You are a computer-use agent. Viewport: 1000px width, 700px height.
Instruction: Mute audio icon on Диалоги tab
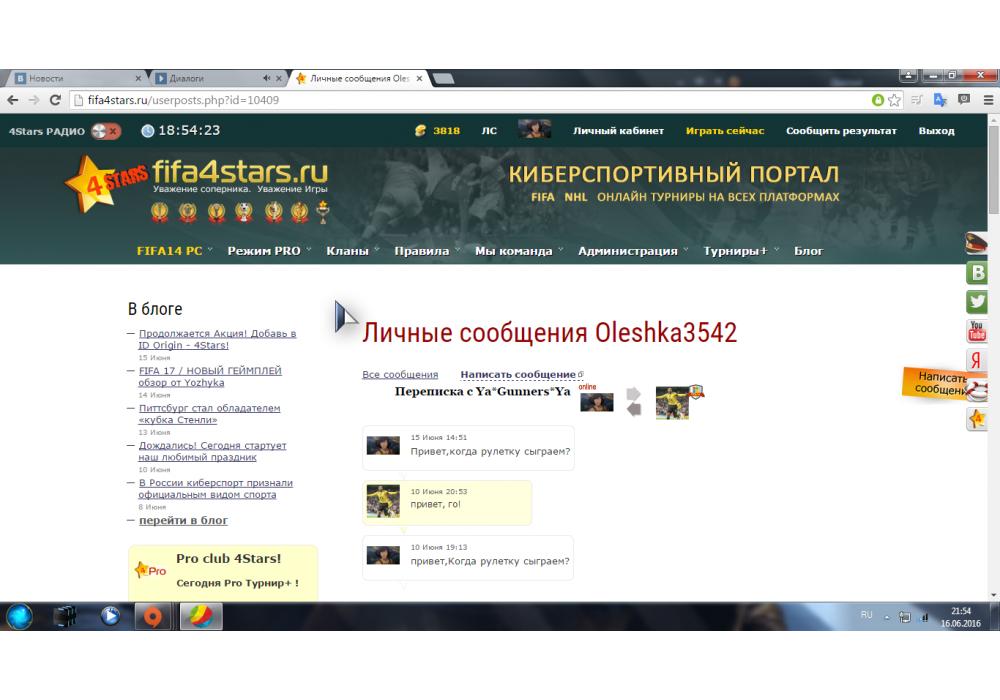[266, 78]
